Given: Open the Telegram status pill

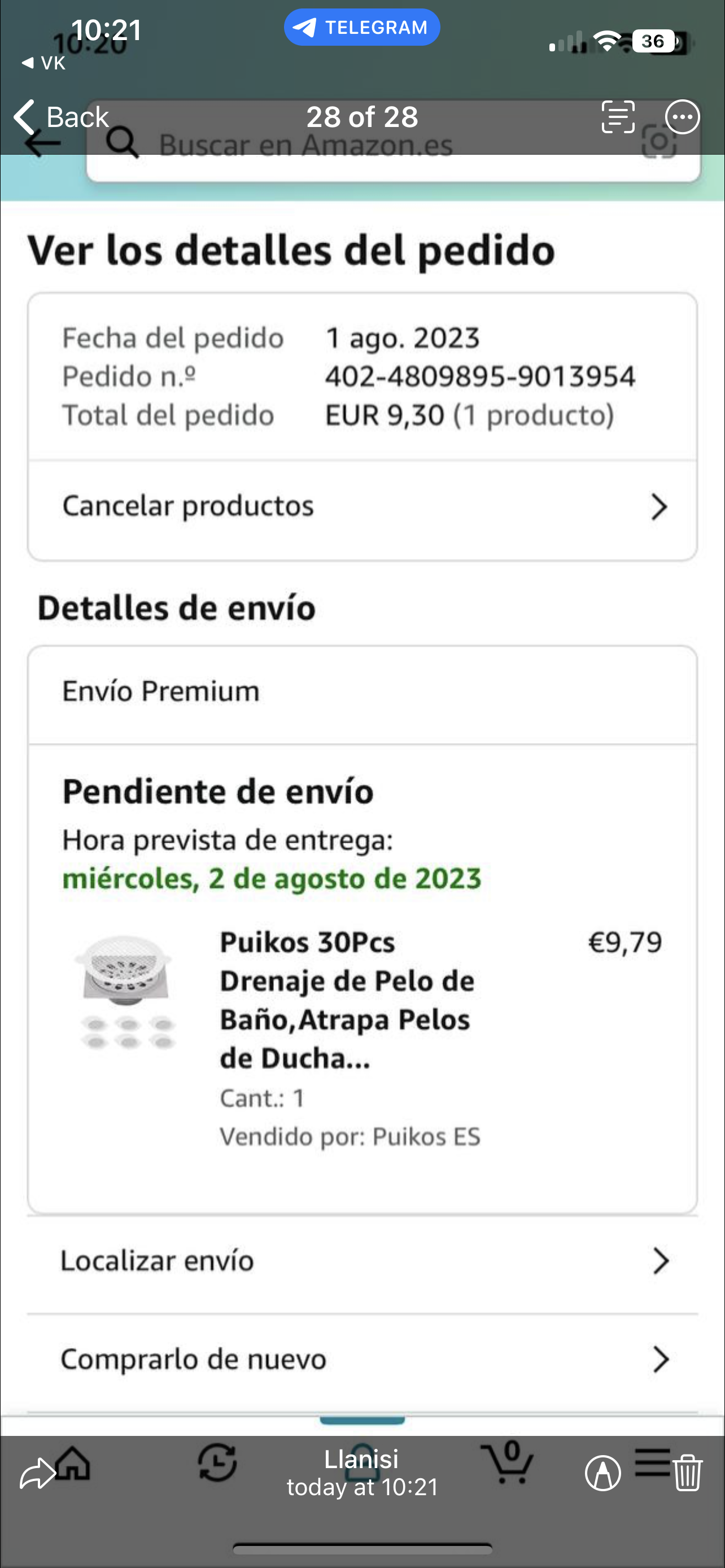Looking at the screenshot, I should click(x=361, y=28).
